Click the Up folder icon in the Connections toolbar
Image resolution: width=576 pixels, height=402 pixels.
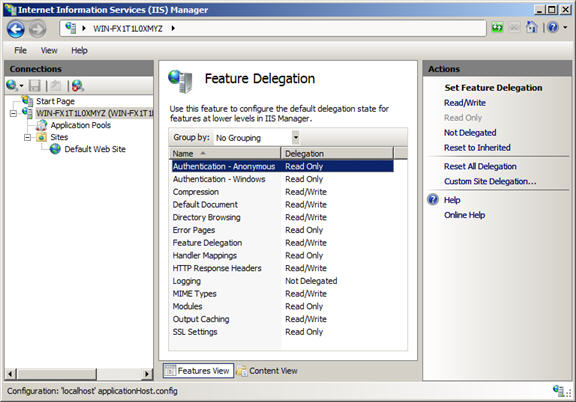[x=56, y=86]
